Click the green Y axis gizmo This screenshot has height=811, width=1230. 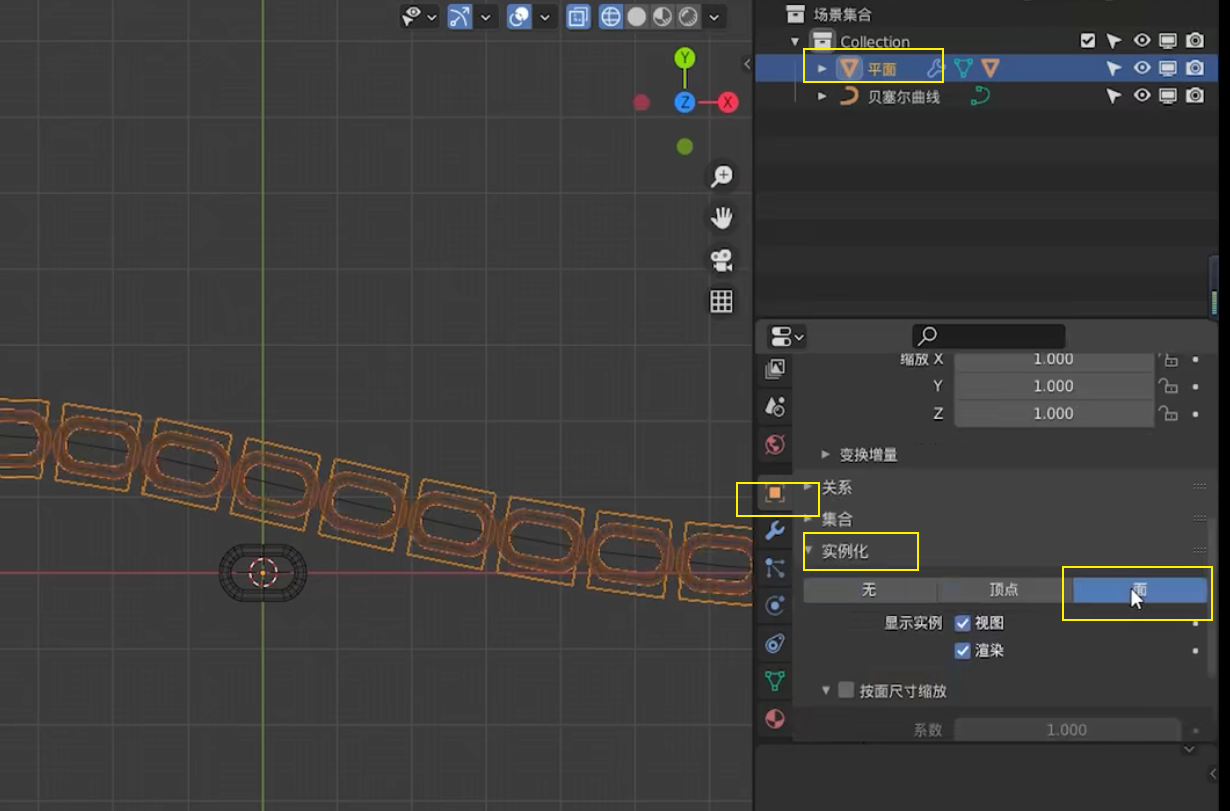coord(685,57)
